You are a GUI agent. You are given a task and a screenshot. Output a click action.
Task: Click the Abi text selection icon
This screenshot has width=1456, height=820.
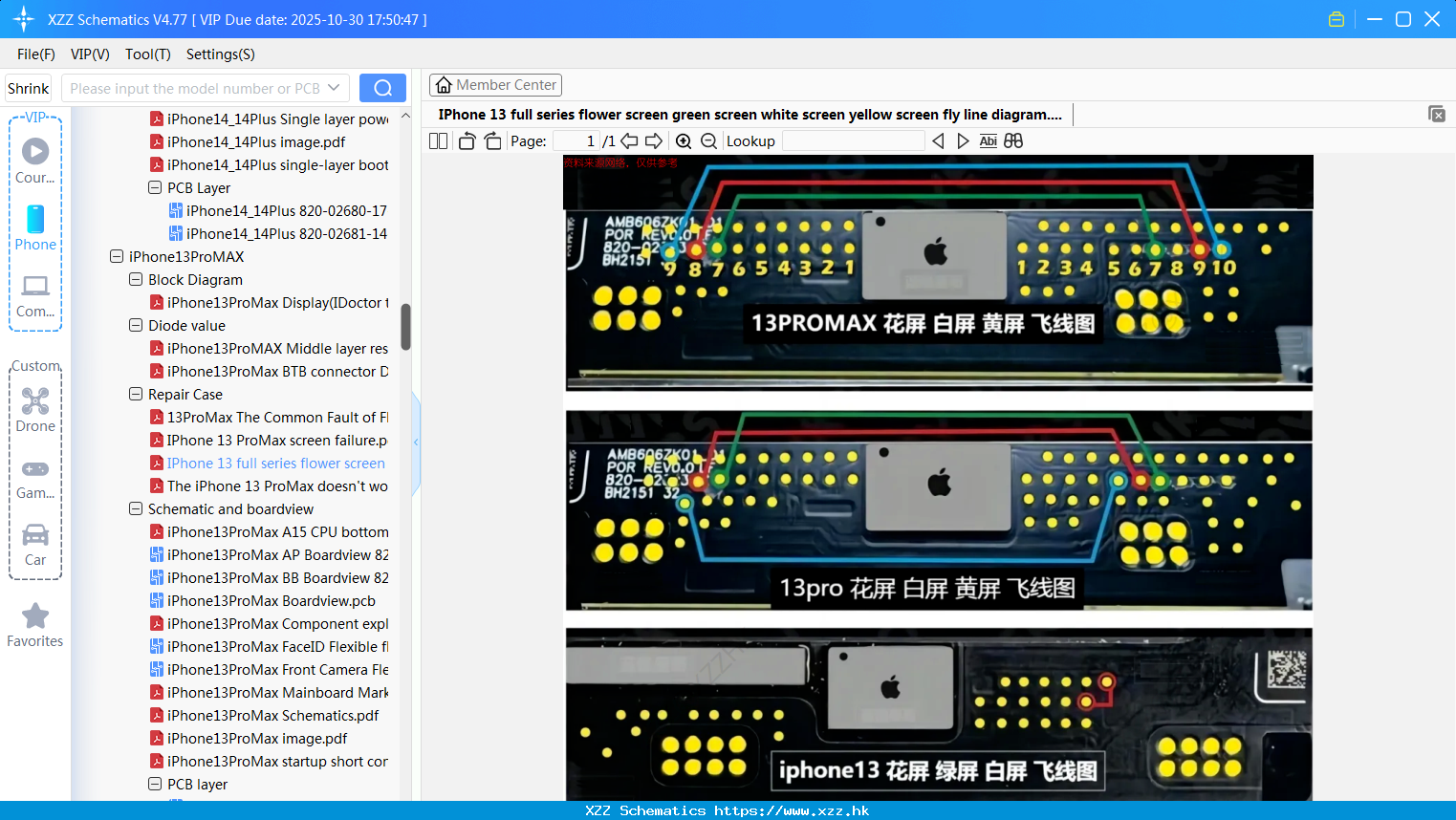click(x=988, y=140)
